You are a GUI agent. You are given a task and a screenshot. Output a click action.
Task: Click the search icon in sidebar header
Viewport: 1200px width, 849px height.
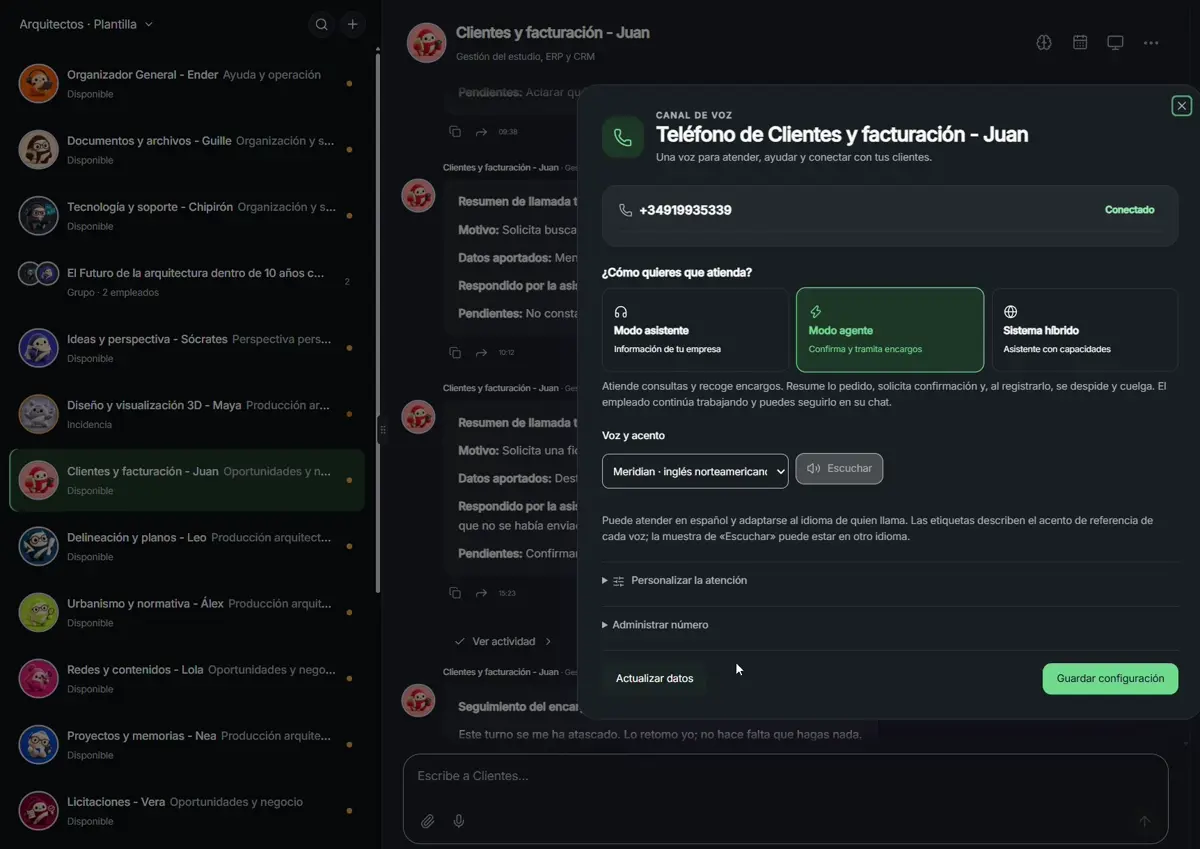(x=321, y=24)
